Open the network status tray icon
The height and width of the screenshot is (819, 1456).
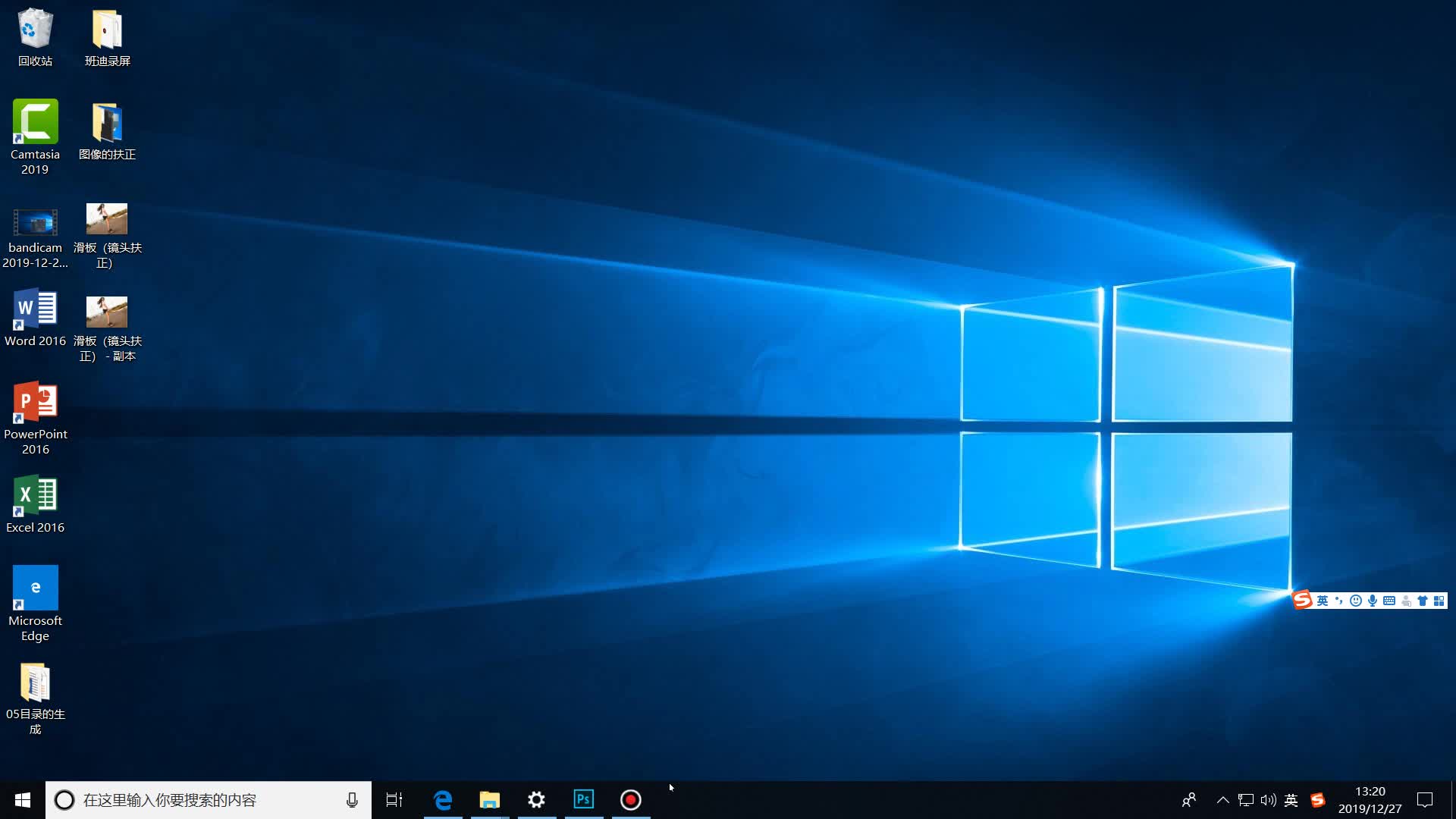tap(1245, 800)
